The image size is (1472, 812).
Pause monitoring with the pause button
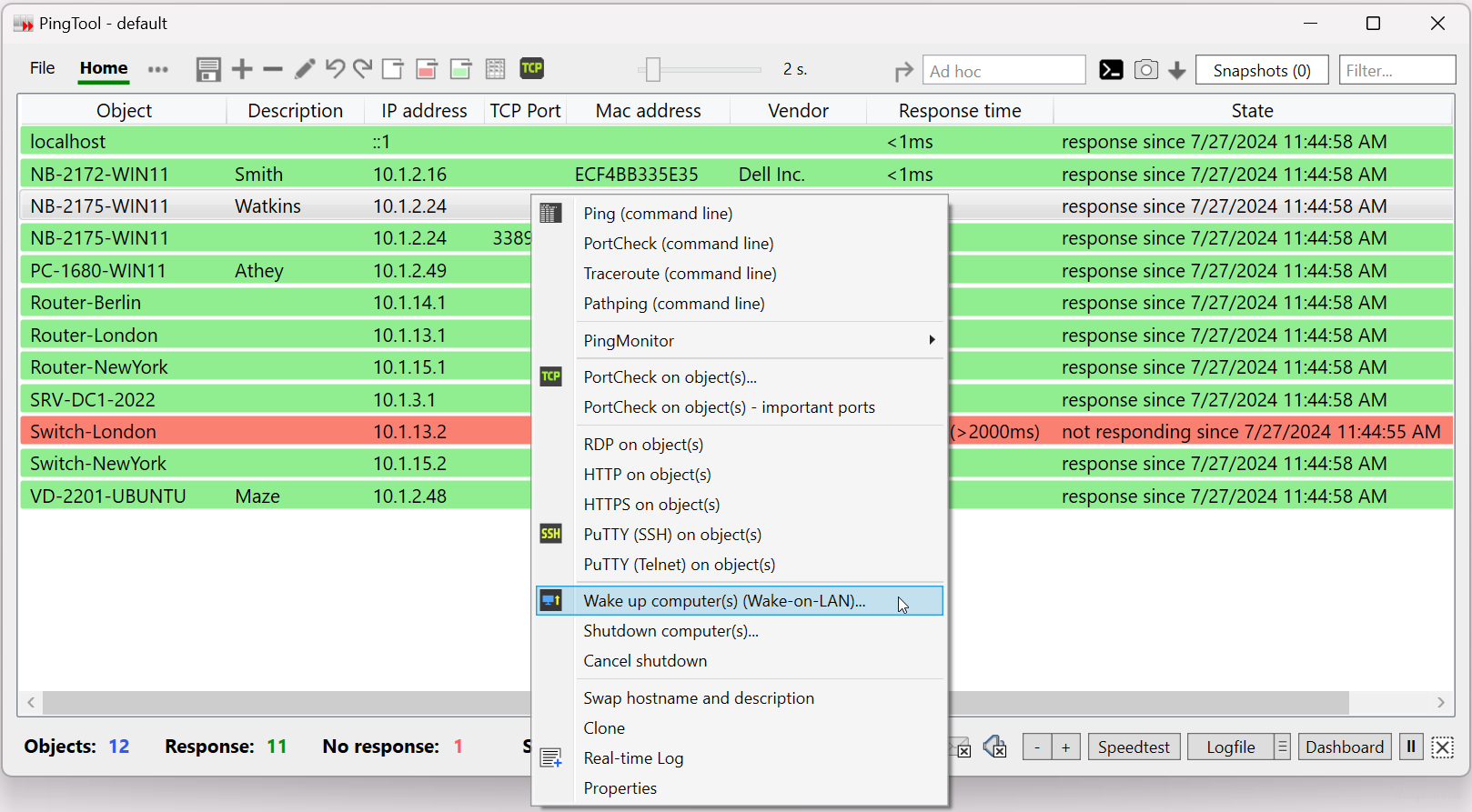(x=1411, y=747)
